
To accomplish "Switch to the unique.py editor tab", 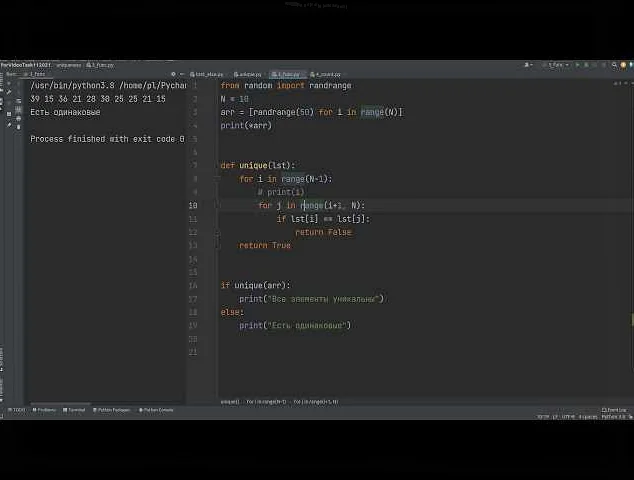I will [247, 74].
